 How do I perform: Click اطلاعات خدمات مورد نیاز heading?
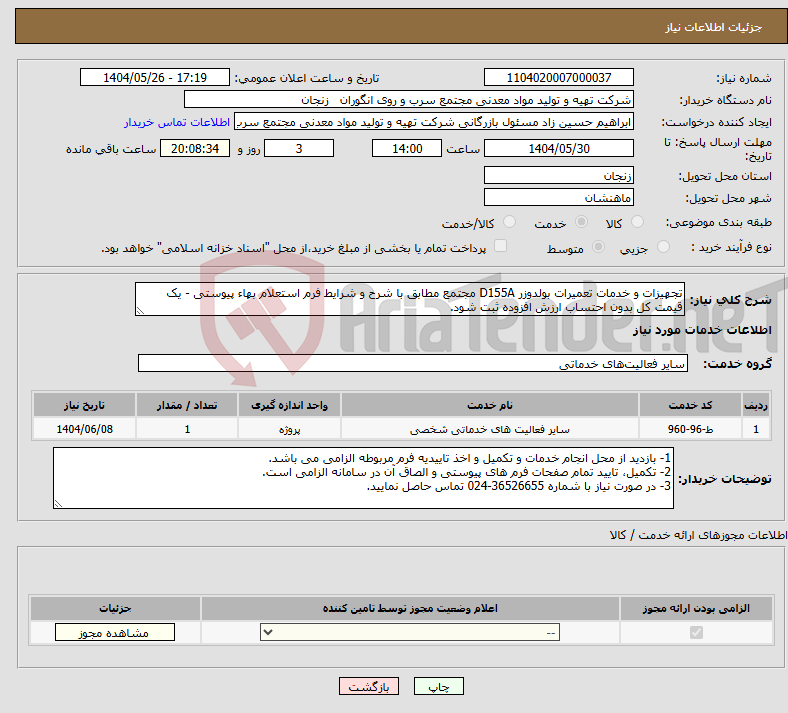(x=702, y=330)
